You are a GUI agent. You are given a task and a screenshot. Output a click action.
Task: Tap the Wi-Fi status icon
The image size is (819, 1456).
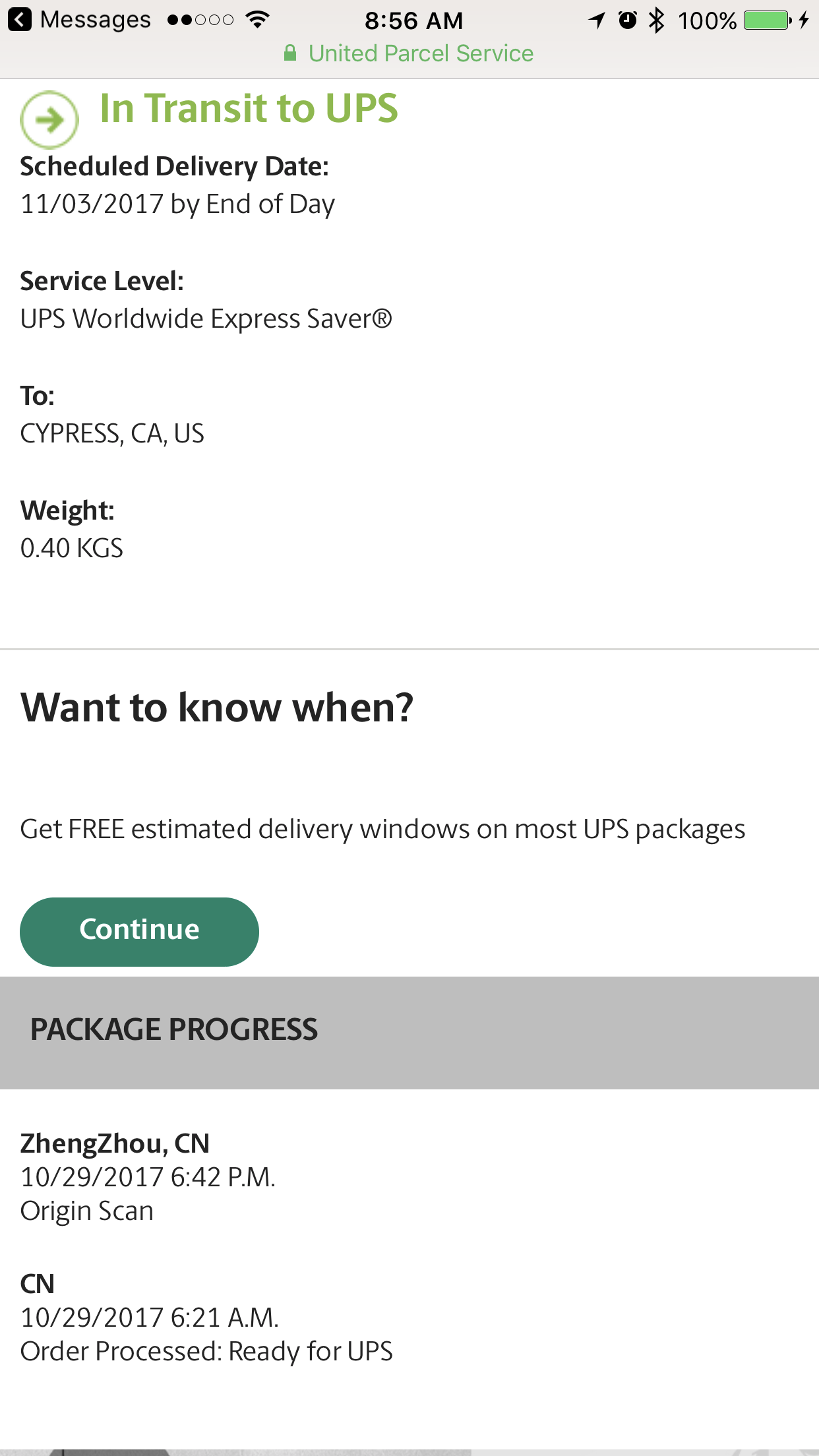257,20
